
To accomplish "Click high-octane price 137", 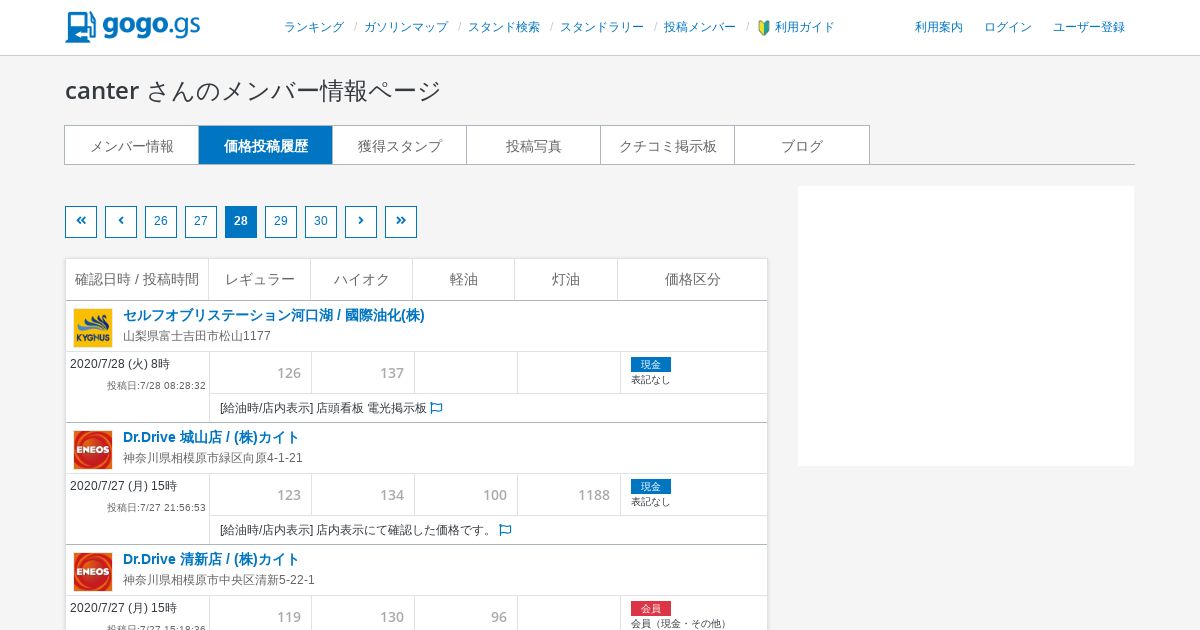I will (392, 373).
